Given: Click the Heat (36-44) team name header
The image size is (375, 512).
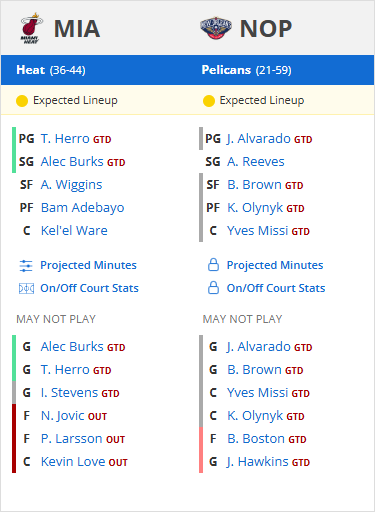Looking at the screenshot, I should [x=51, y=70].
